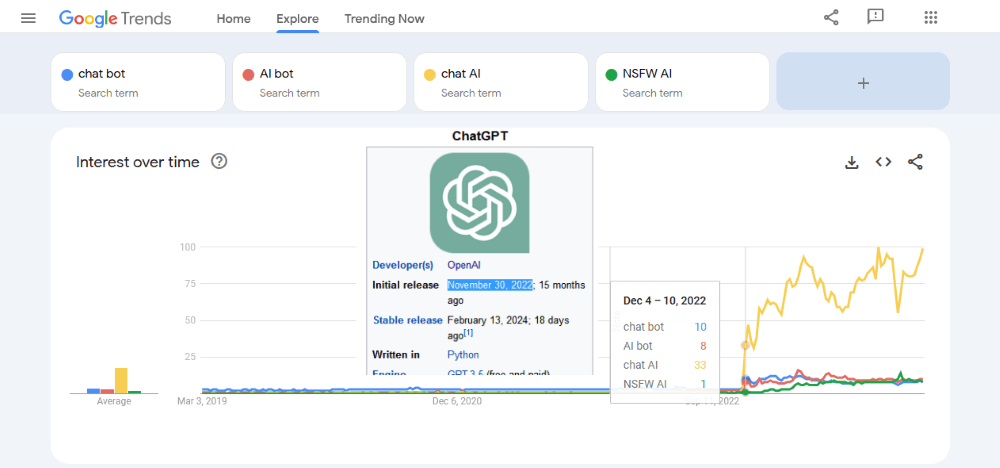Add a new comparison term
1000x468 pixels.
pyautogui.click(x=863, y=82)
